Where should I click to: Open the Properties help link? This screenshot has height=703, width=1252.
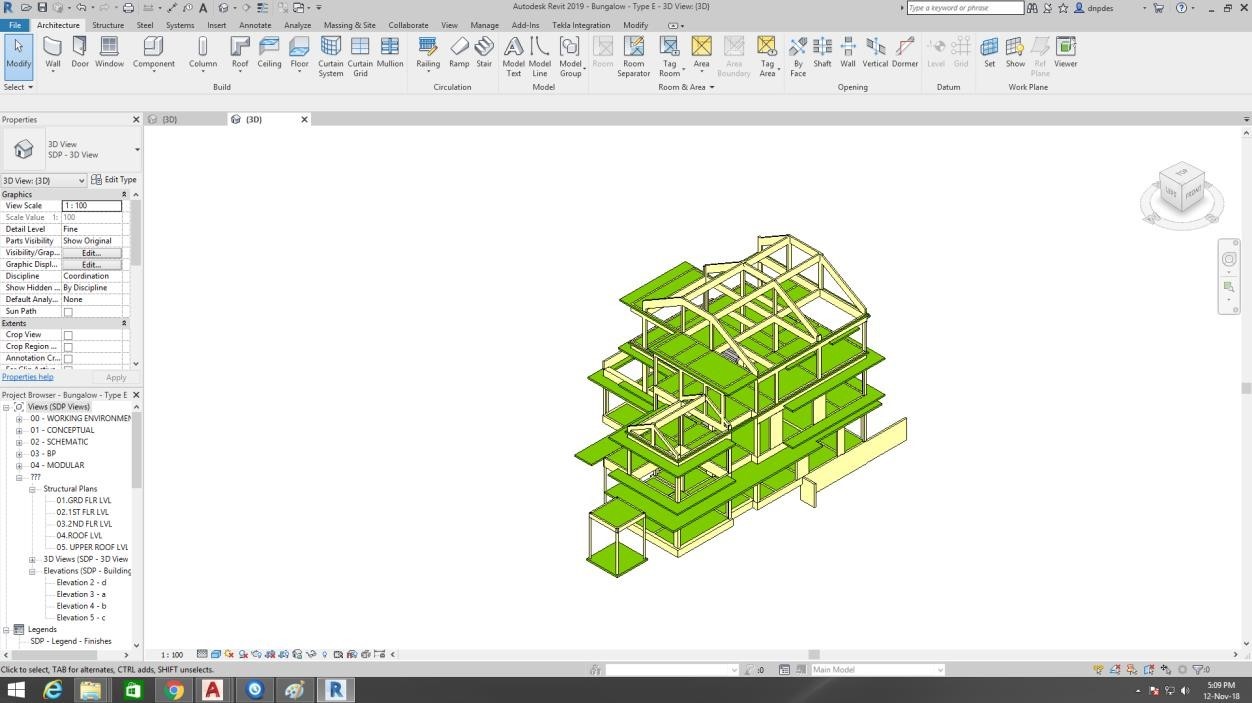click(x=28, y=377)
